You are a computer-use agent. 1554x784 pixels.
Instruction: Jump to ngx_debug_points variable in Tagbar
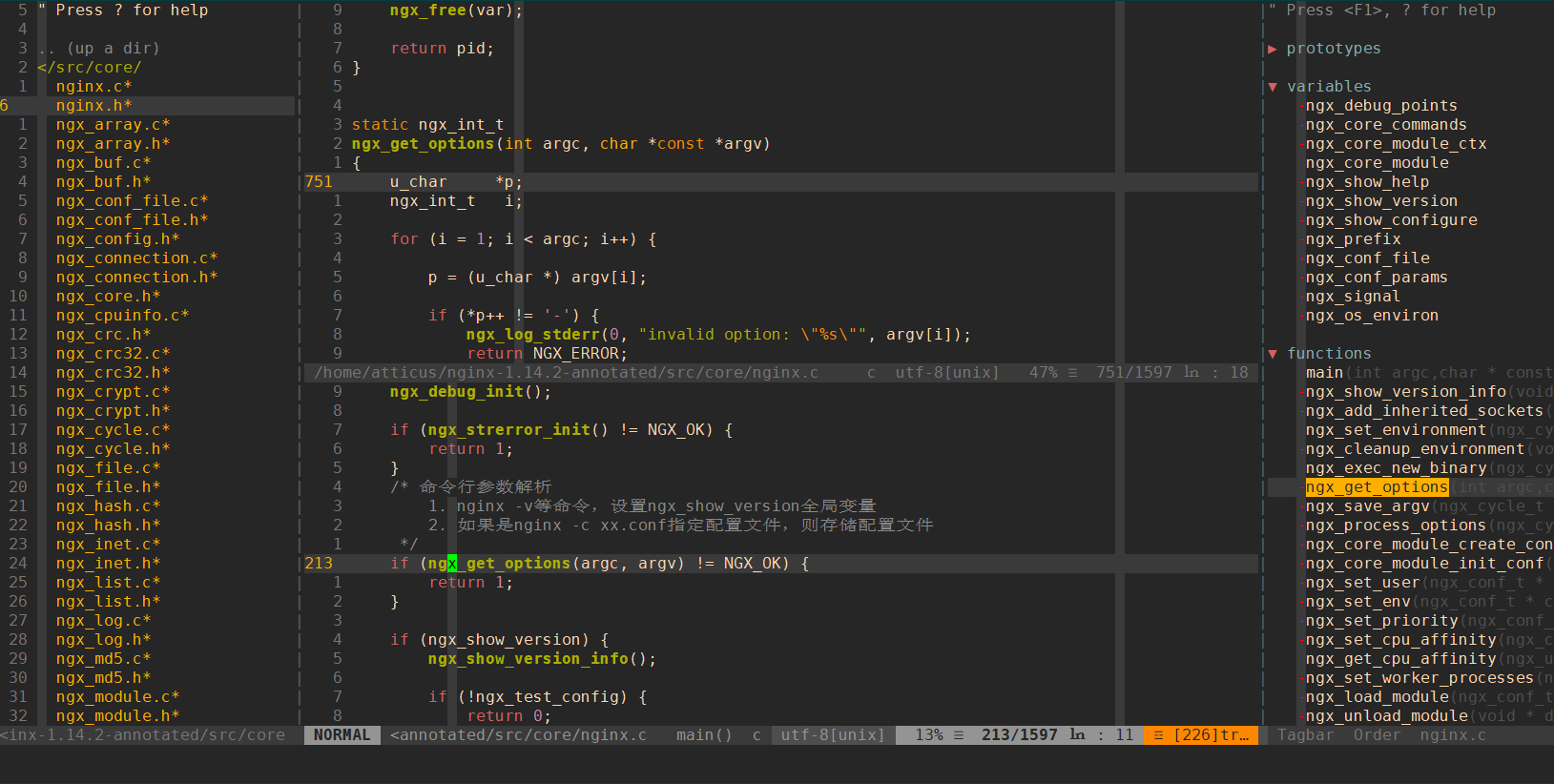1381,106
